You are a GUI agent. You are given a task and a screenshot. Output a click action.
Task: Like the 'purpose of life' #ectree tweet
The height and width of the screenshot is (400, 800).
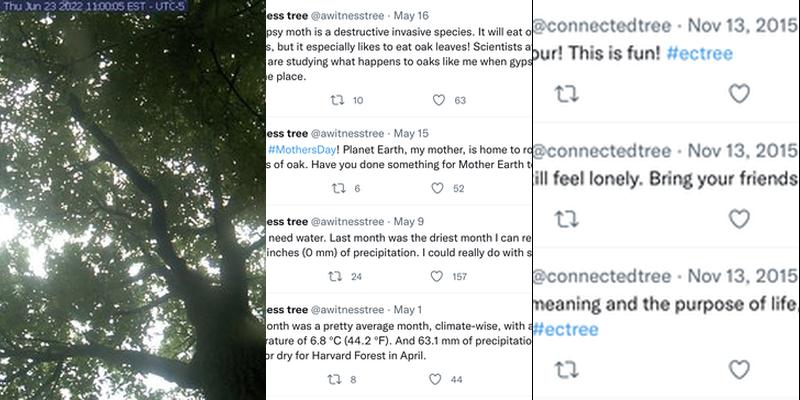[x=739, y=370]
